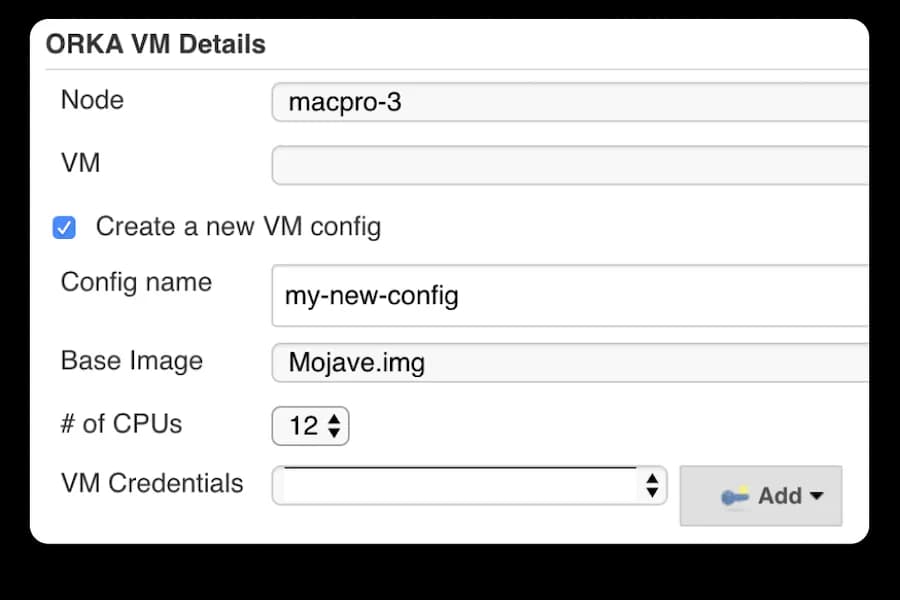Click the Base Image label
Screen dimensions: 900x600
pos(131,361)
